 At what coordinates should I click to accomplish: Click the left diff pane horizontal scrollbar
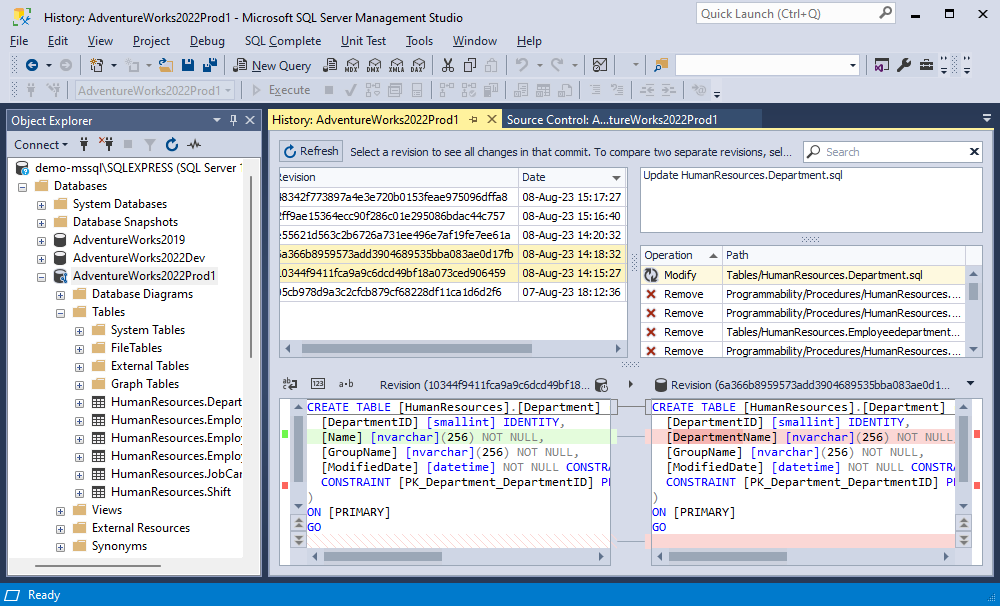383,556
